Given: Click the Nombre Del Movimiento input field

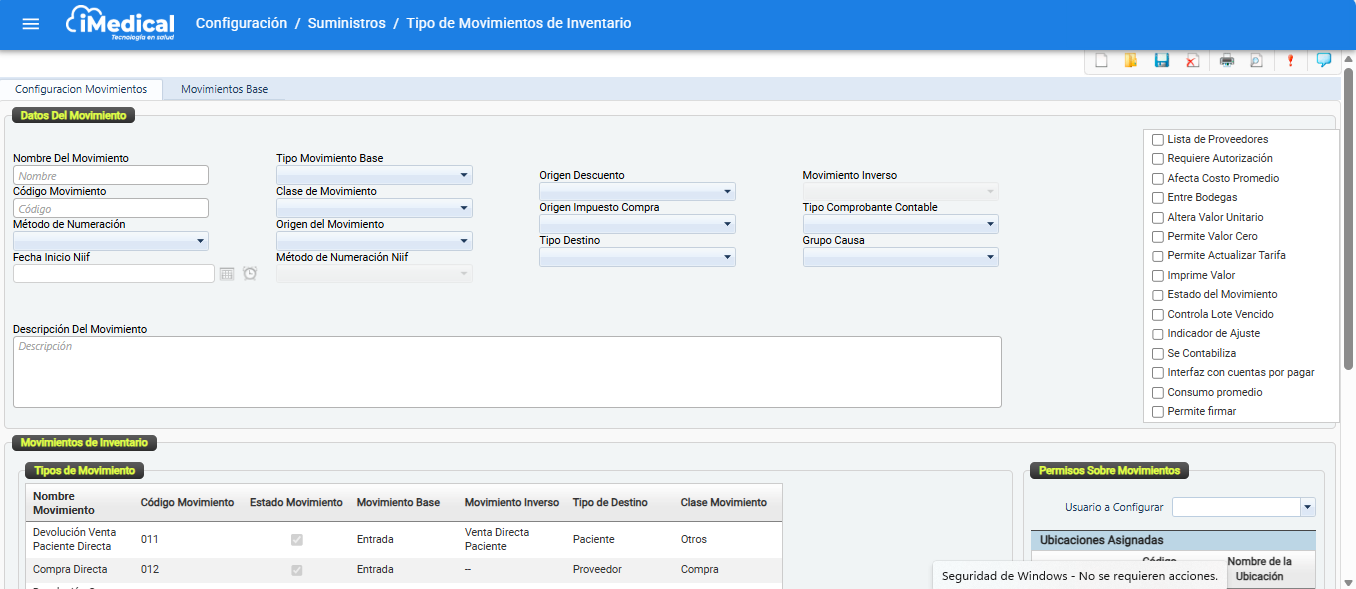Looking at the screenshot, I should 111,176.
